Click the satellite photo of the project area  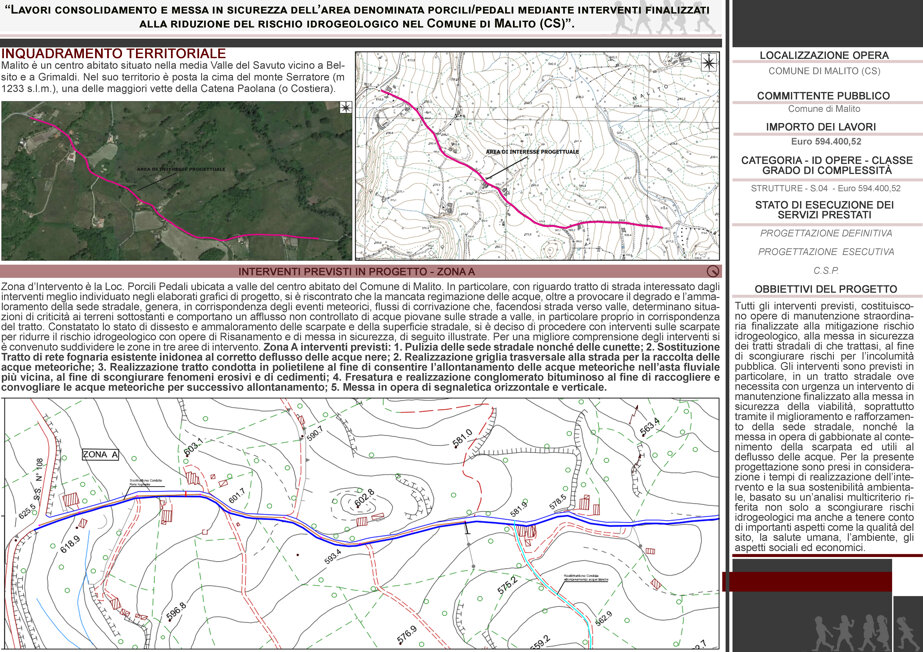click(177, 181)
